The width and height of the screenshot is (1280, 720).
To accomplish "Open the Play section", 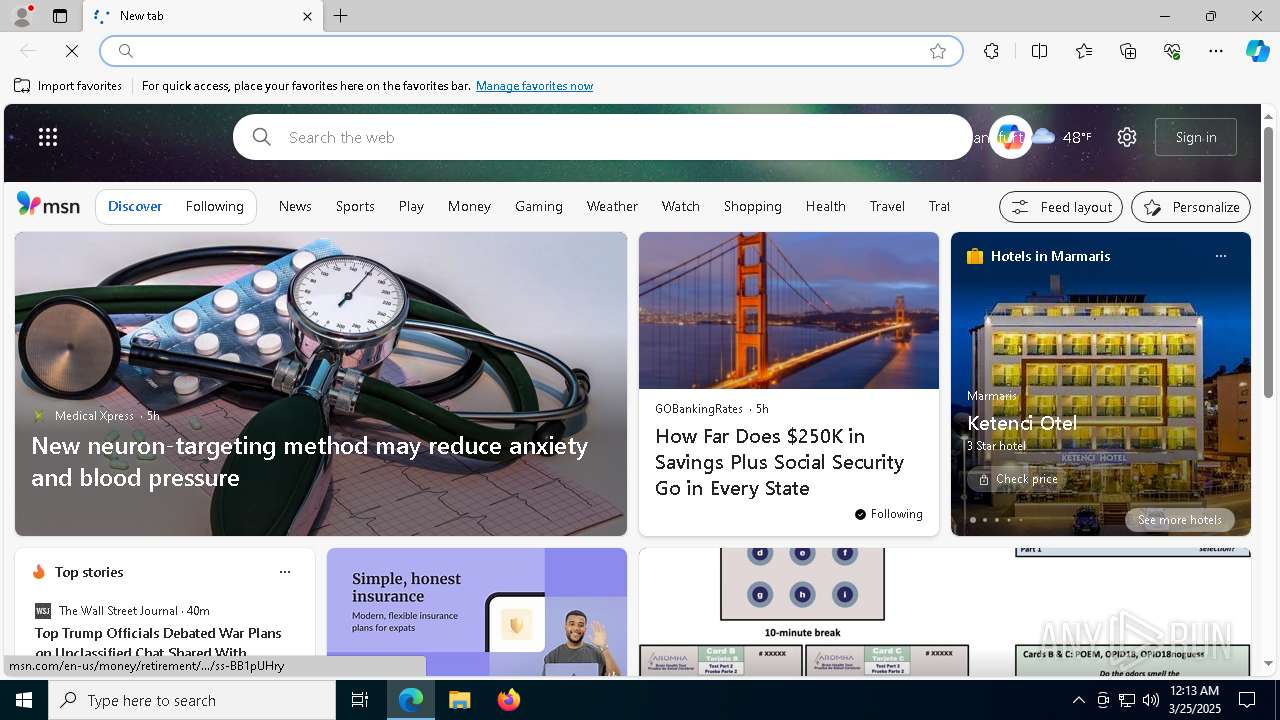I will [411, 206].
